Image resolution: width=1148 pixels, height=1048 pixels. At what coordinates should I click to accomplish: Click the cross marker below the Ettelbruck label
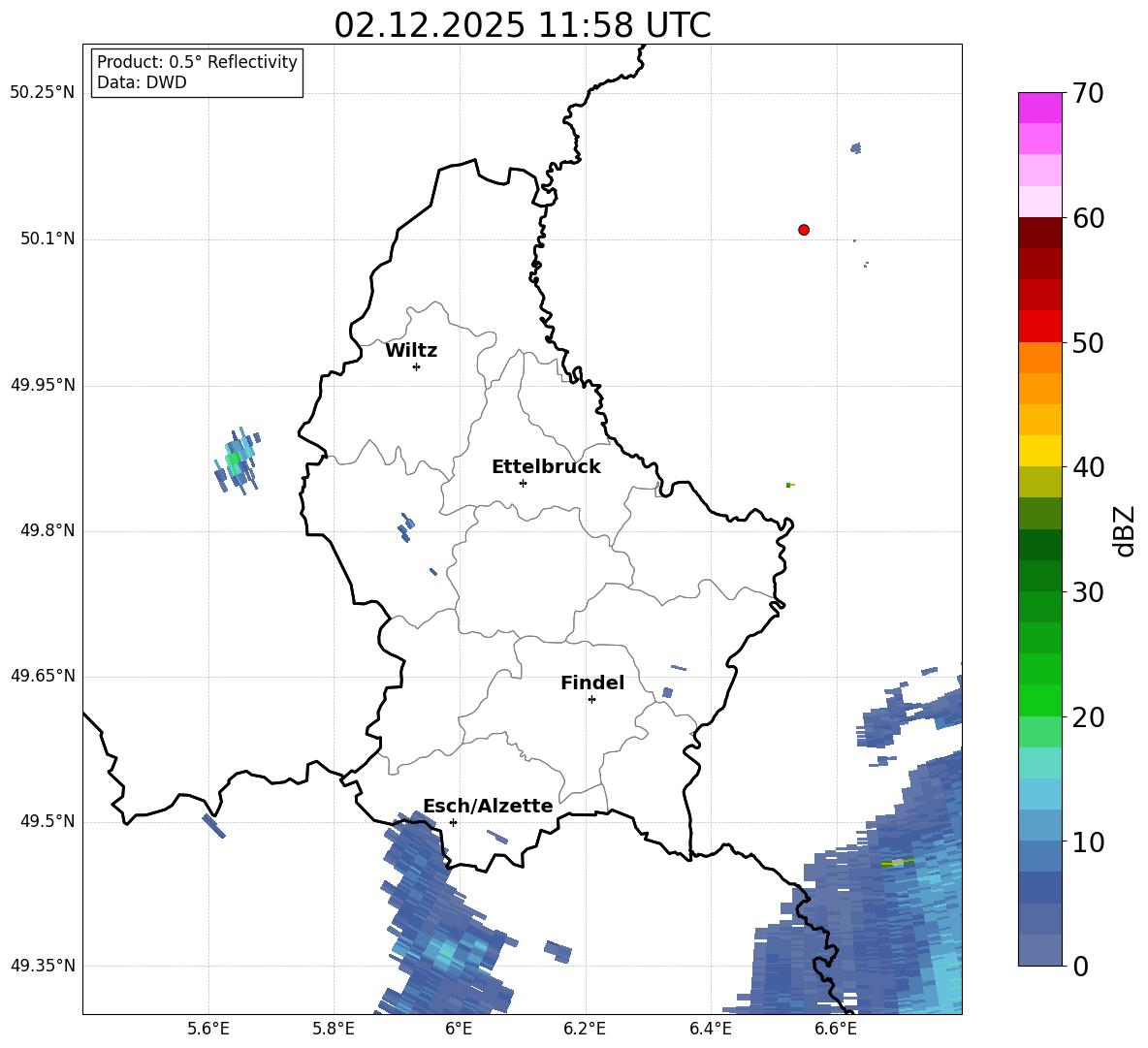[523, 483]
